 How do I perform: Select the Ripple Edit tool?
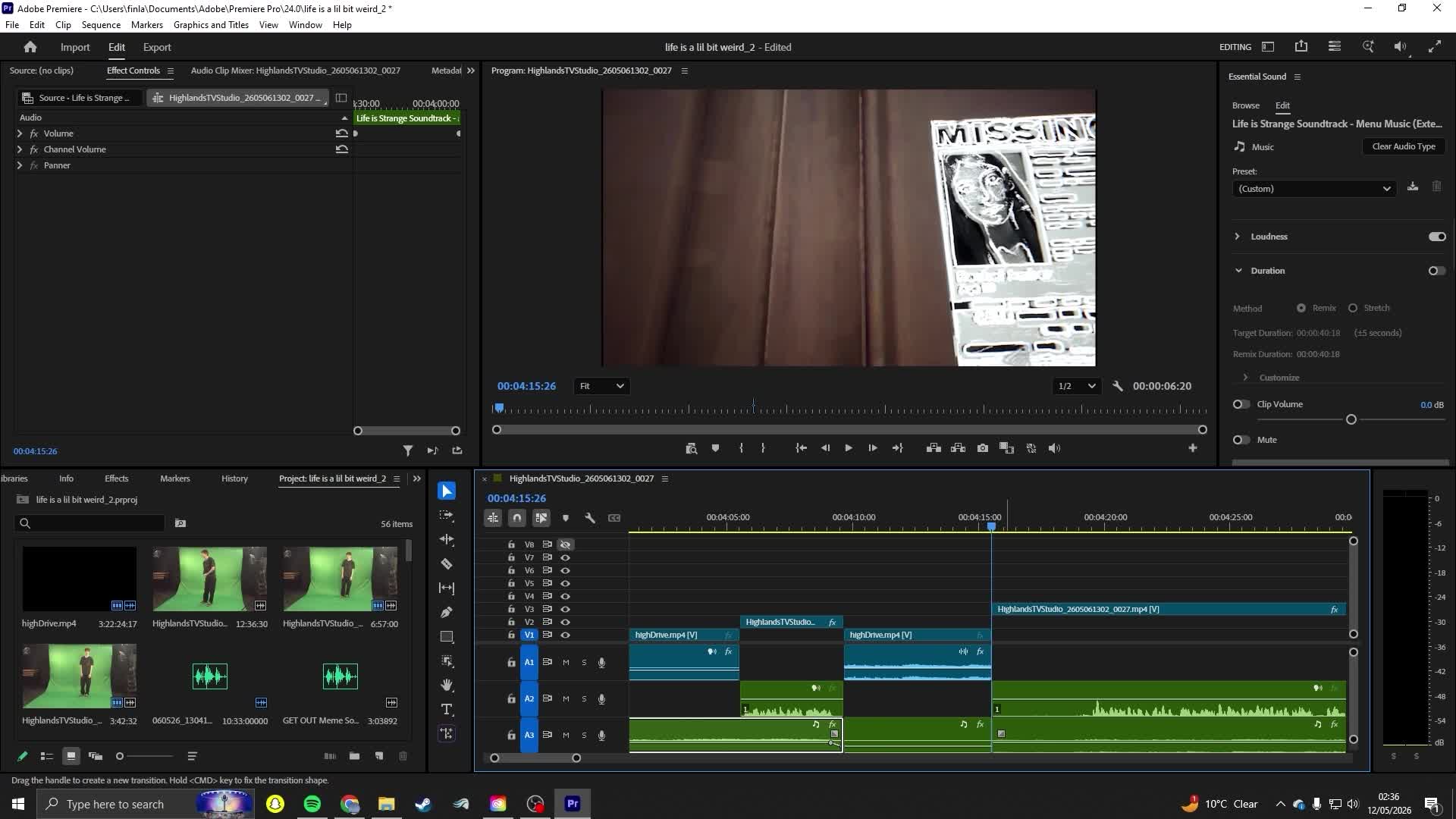click(x=447, y=540)
